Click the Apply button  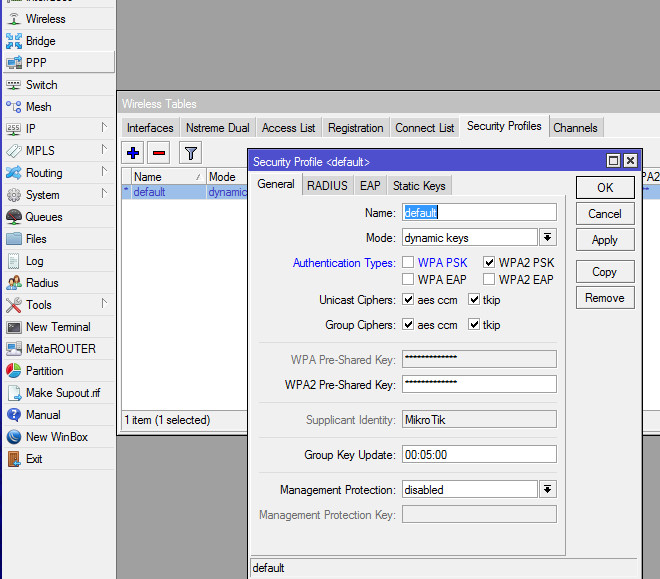605,240
